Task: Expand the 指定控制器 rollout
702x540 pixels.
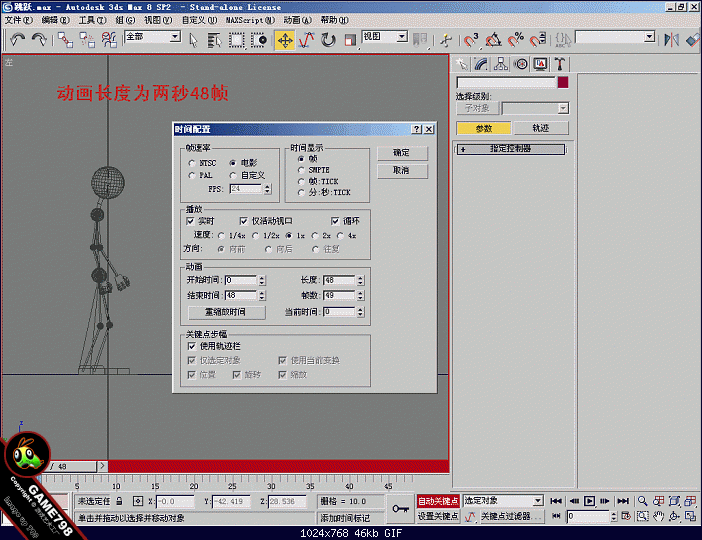Action: click(511, 149)
